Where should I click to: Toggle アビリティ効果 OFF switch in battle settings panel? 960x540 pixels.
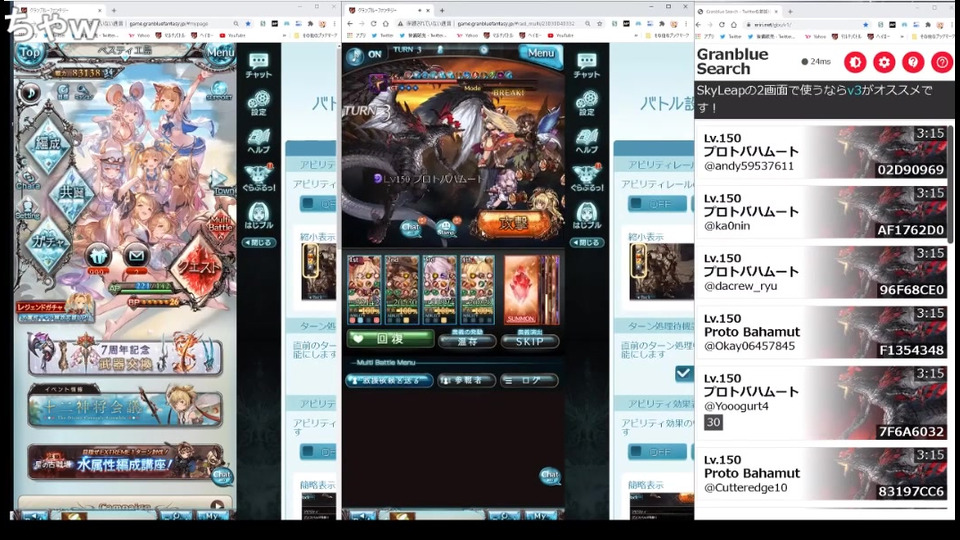coord(657,452)
